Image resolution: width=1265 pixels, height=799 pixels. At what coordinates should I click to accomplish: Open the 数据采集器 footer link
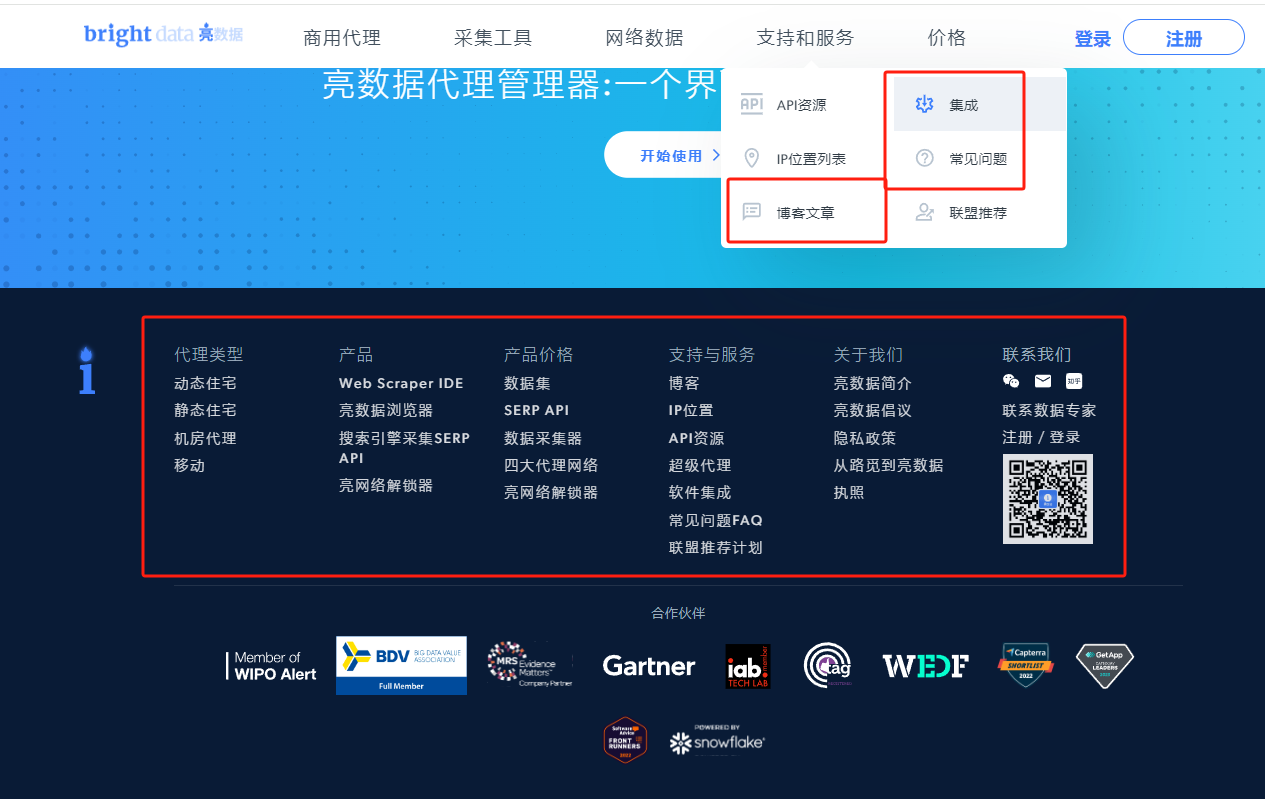[x=543, y=438]
